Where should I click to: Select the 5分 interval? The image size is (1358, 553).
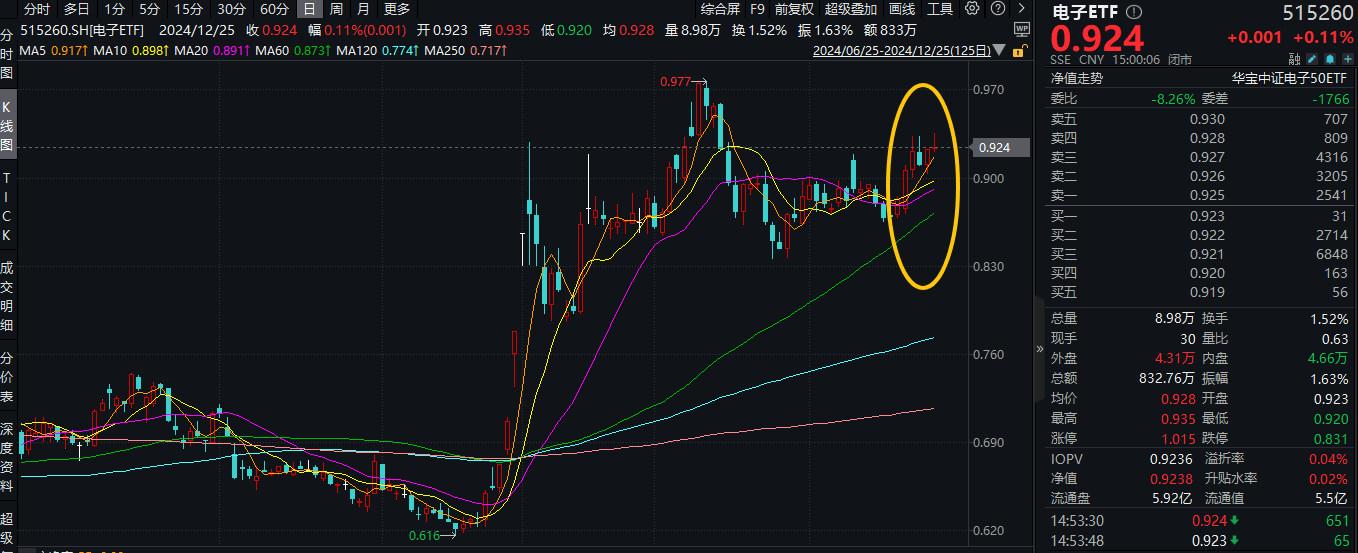[x=149, y=9]
